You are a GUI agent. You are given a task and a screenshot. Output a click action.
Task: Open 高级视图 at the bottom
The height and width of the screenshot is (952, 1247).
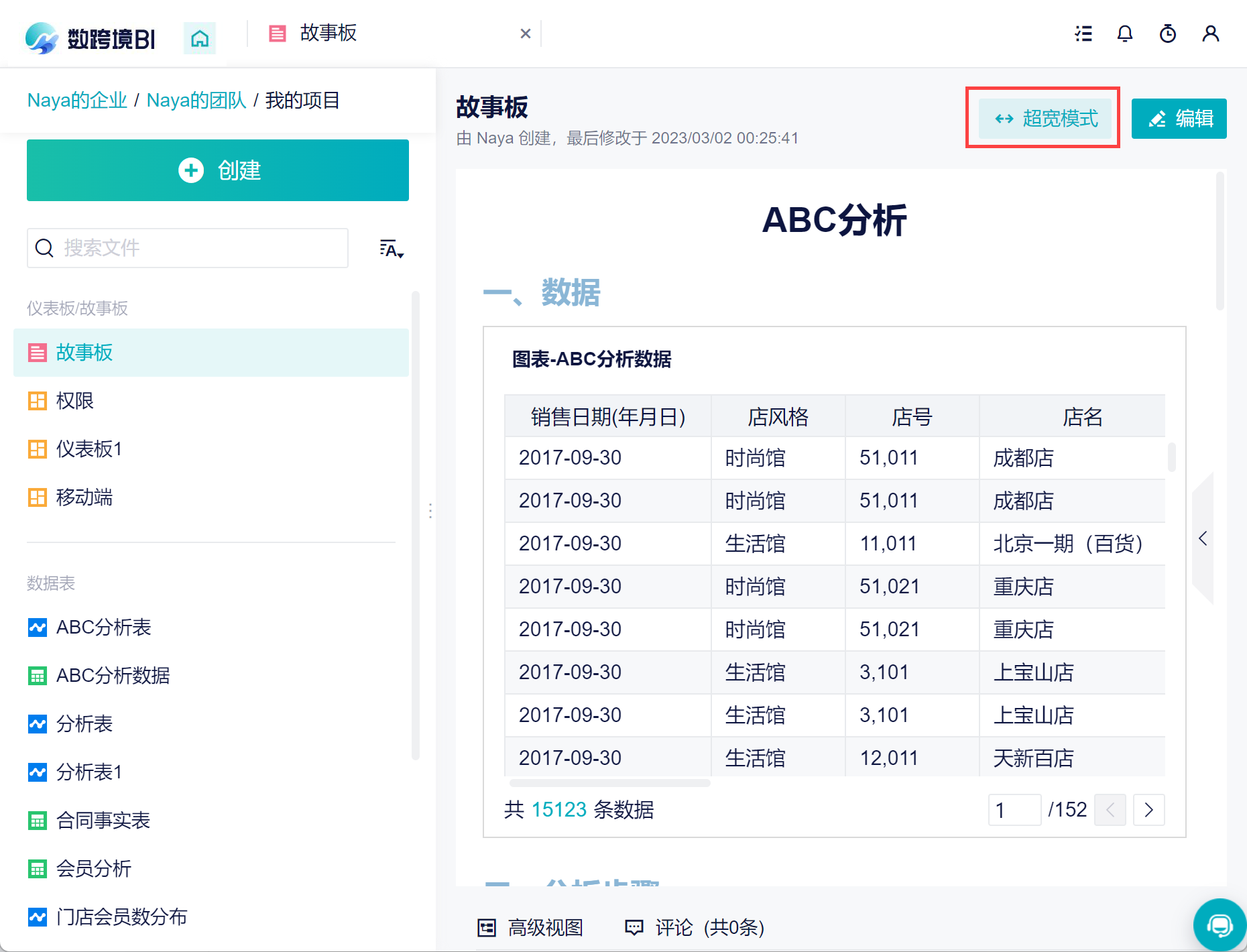(530, 928)
